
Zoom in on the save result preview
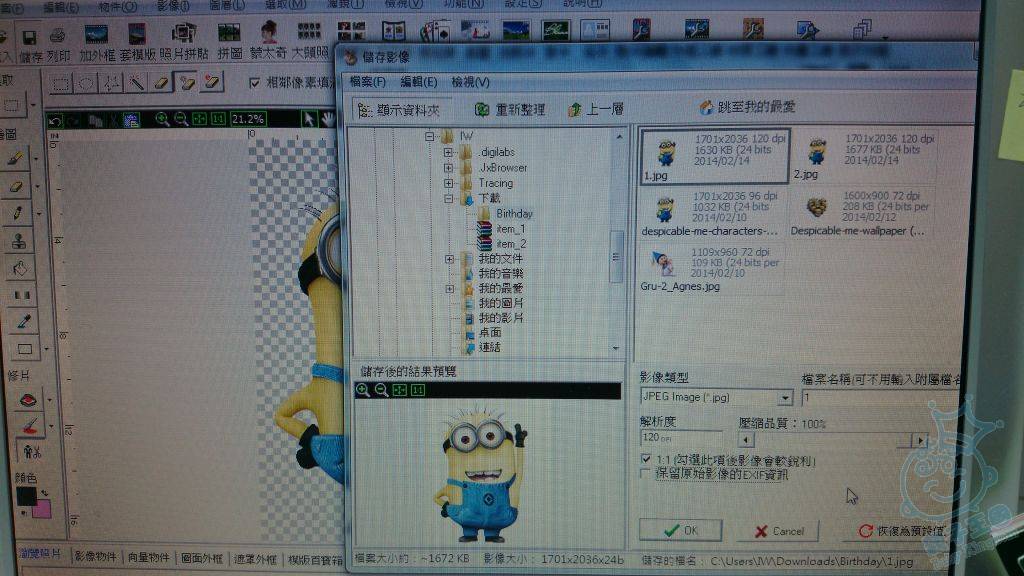363,389
